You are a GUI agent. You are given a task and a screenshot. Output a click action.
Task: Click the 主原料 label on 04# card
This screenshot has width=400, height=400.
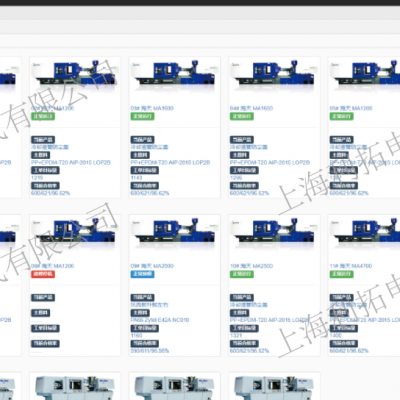(239, 155)
